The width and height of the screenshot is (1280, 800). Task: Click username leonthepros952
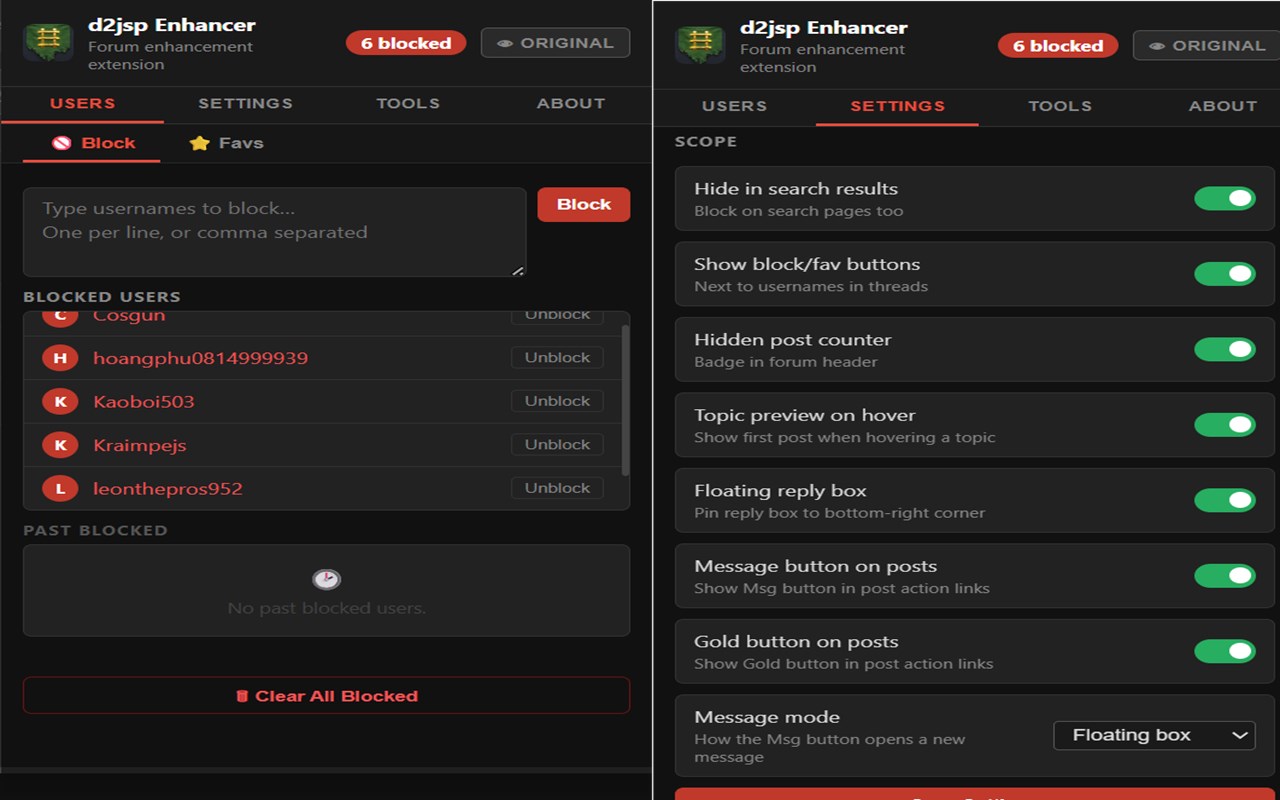point(168,489)
